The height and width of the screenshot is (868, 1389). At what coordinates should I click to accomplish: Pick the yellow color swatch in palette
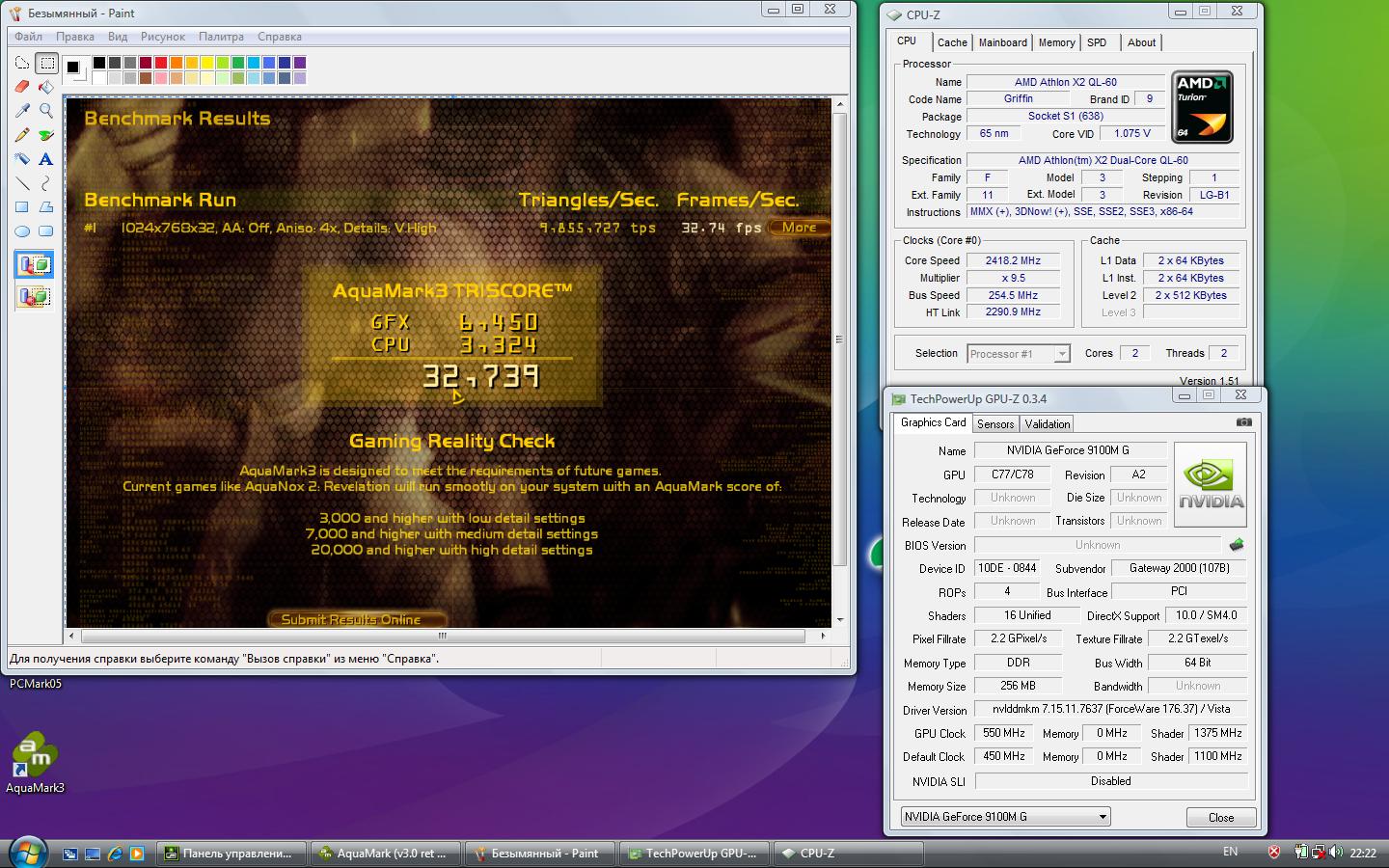coord(207,63)
